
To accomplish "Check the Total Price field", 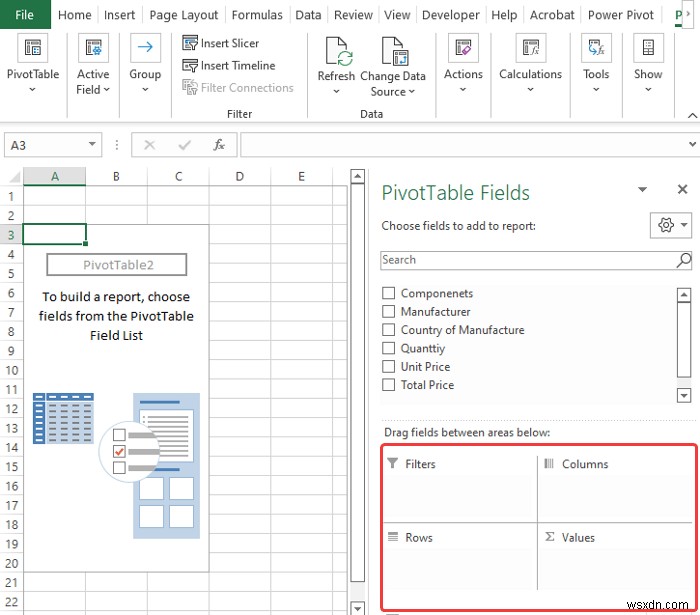I will (x=388, y=384).
